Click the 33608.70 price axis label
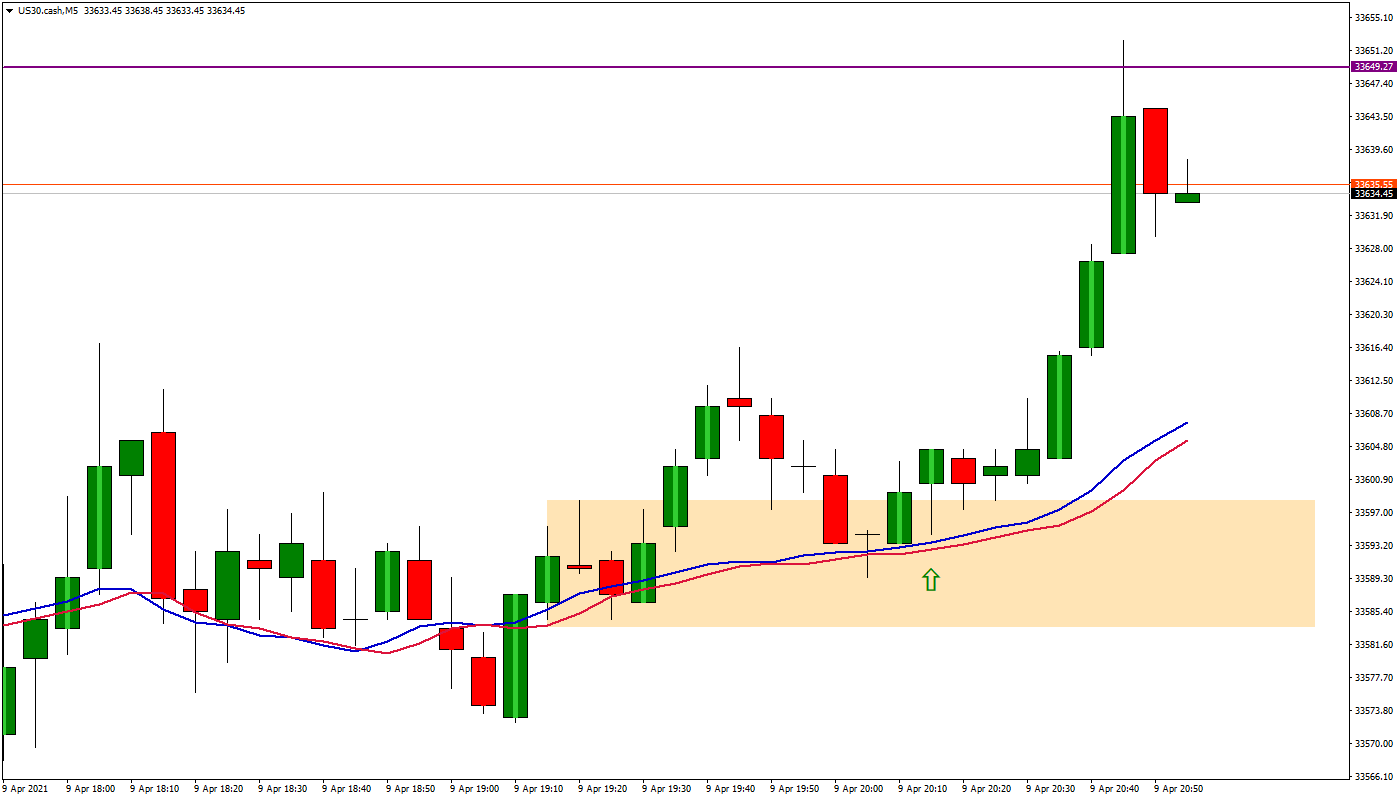Image resolution: width=1400 pixels, height=800 pixels. [1374, 414]
